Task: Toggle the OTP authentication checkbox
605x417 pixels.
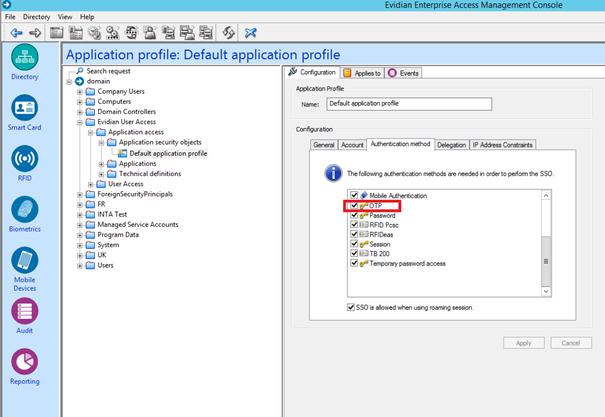Action: 352,205
